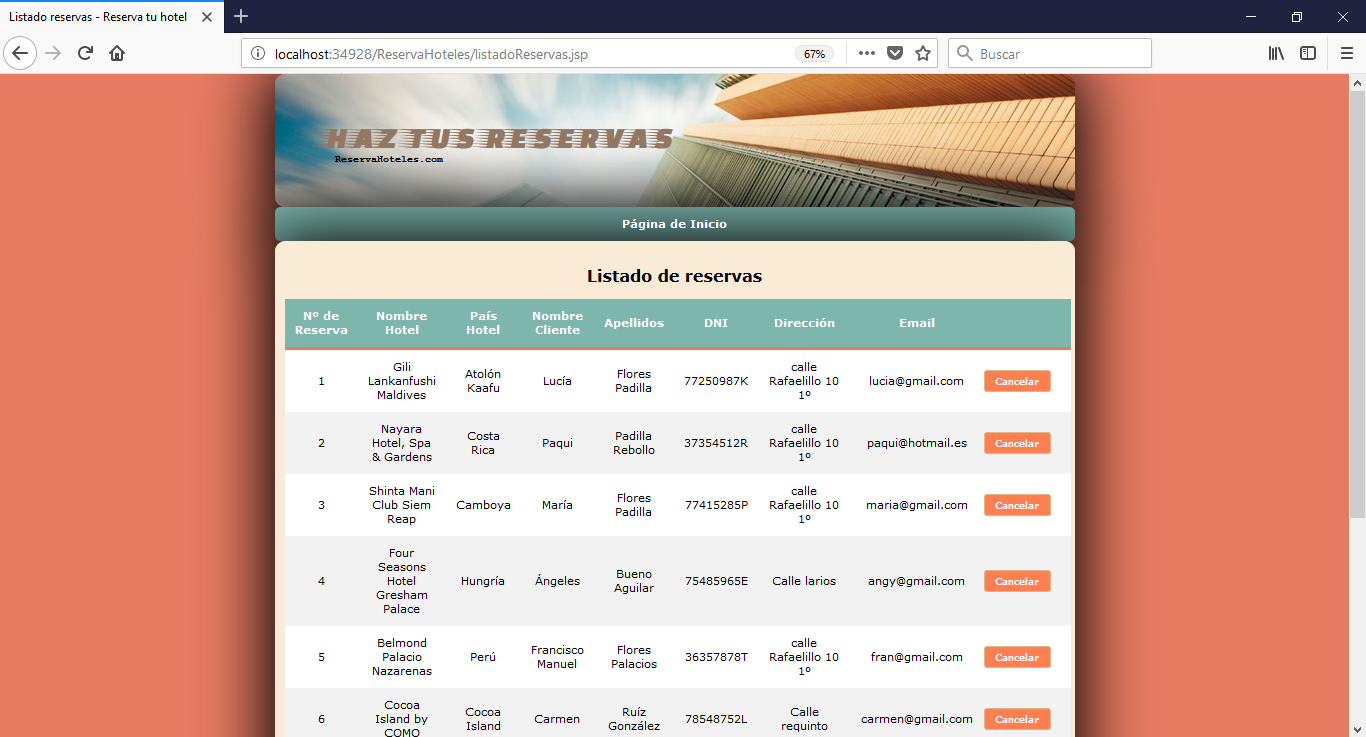Click email angy@gmail.com
This screenshot has height=737, width=1366.
[x=917, y=581]
